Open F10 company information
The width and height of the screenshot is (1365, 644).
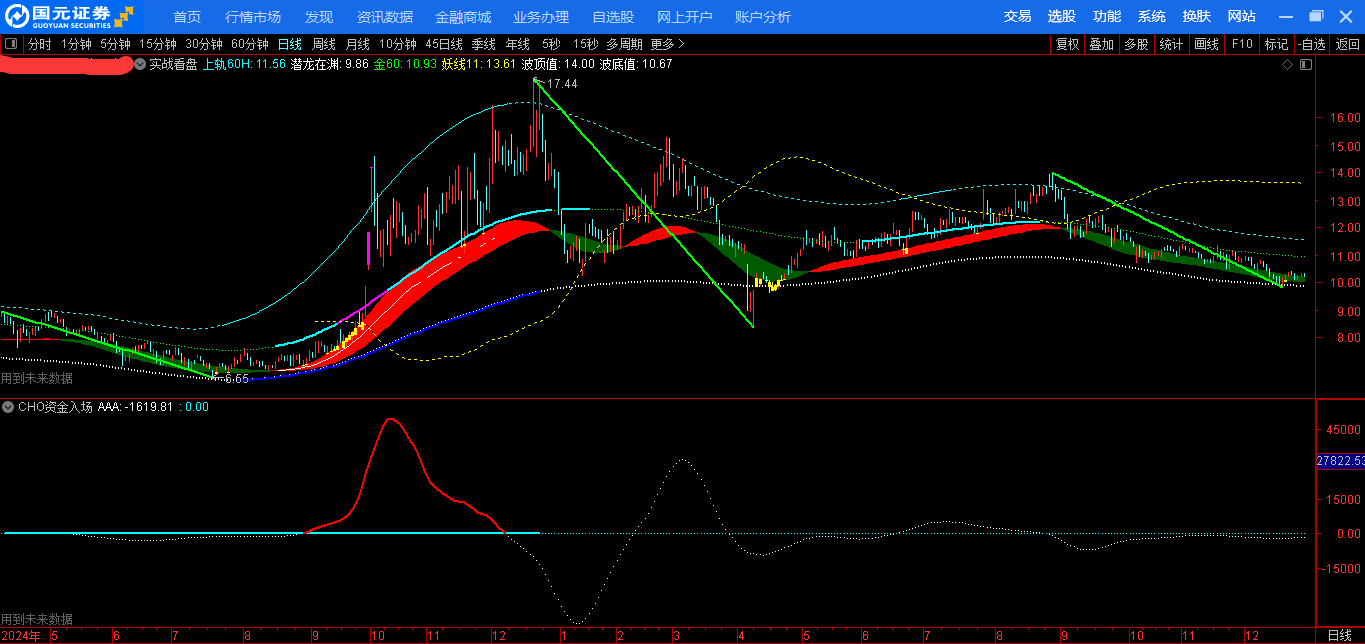point(1242,44)
